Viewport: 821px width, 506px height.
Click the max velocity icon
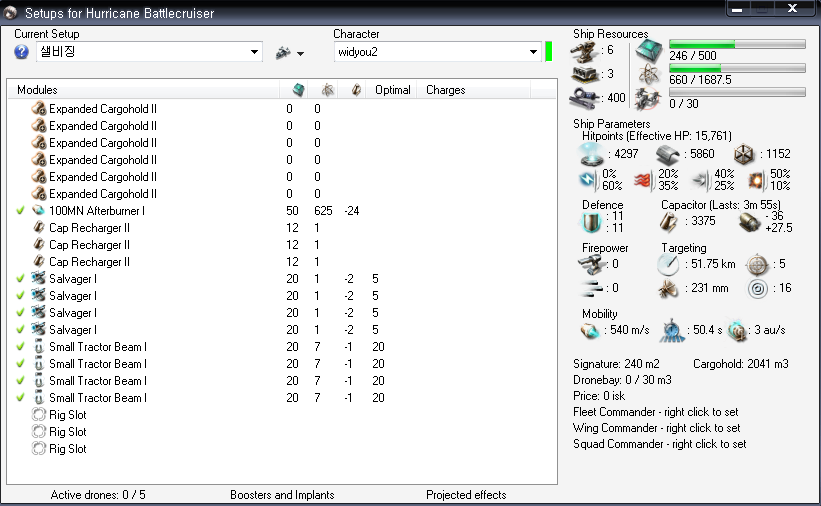tap(590, 331)
